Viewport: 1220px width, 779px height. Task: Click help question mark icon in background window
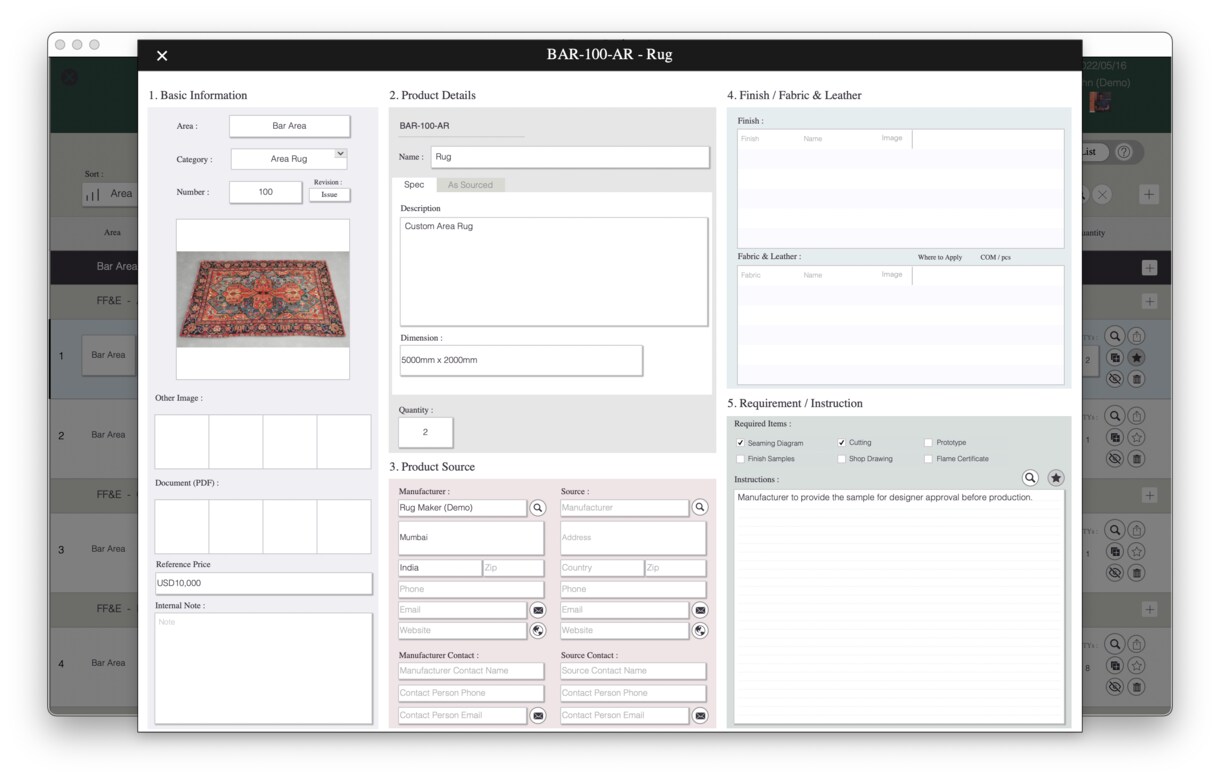(1124, 152)
